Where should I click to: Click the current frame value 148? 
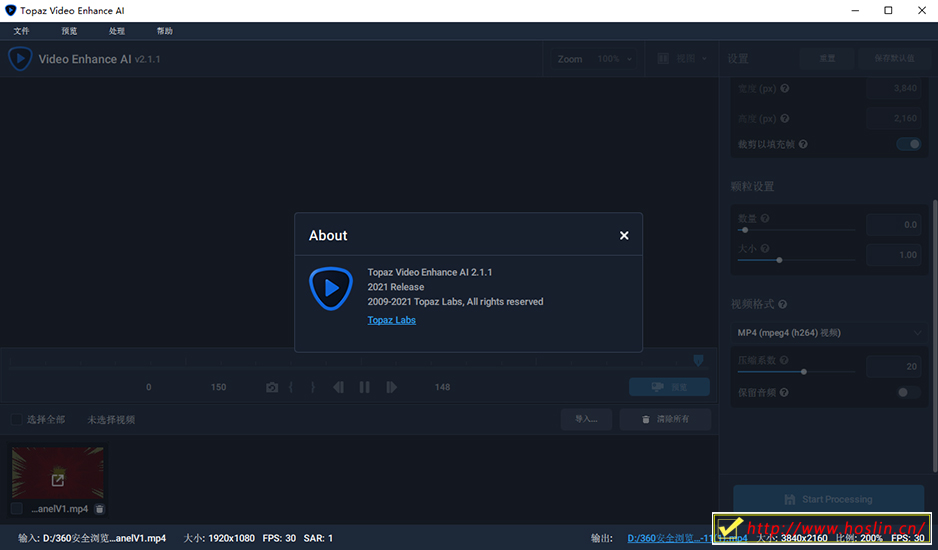443,387
